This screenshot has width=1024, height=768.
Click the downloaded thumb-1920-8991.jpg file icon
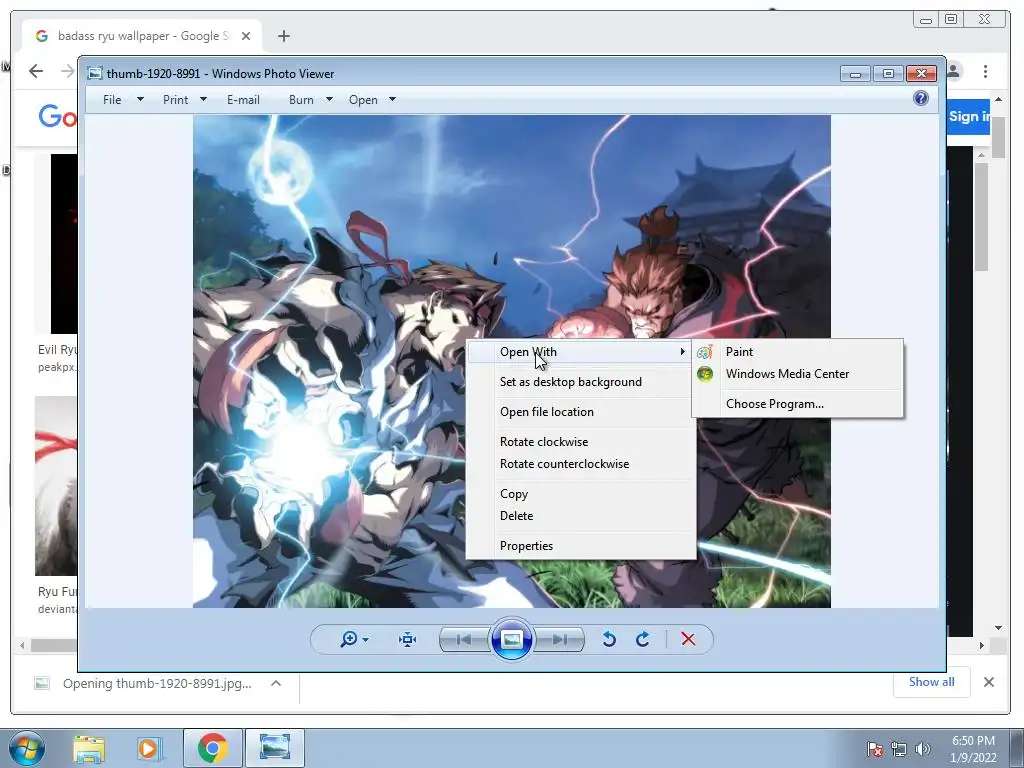pos(42,683)
